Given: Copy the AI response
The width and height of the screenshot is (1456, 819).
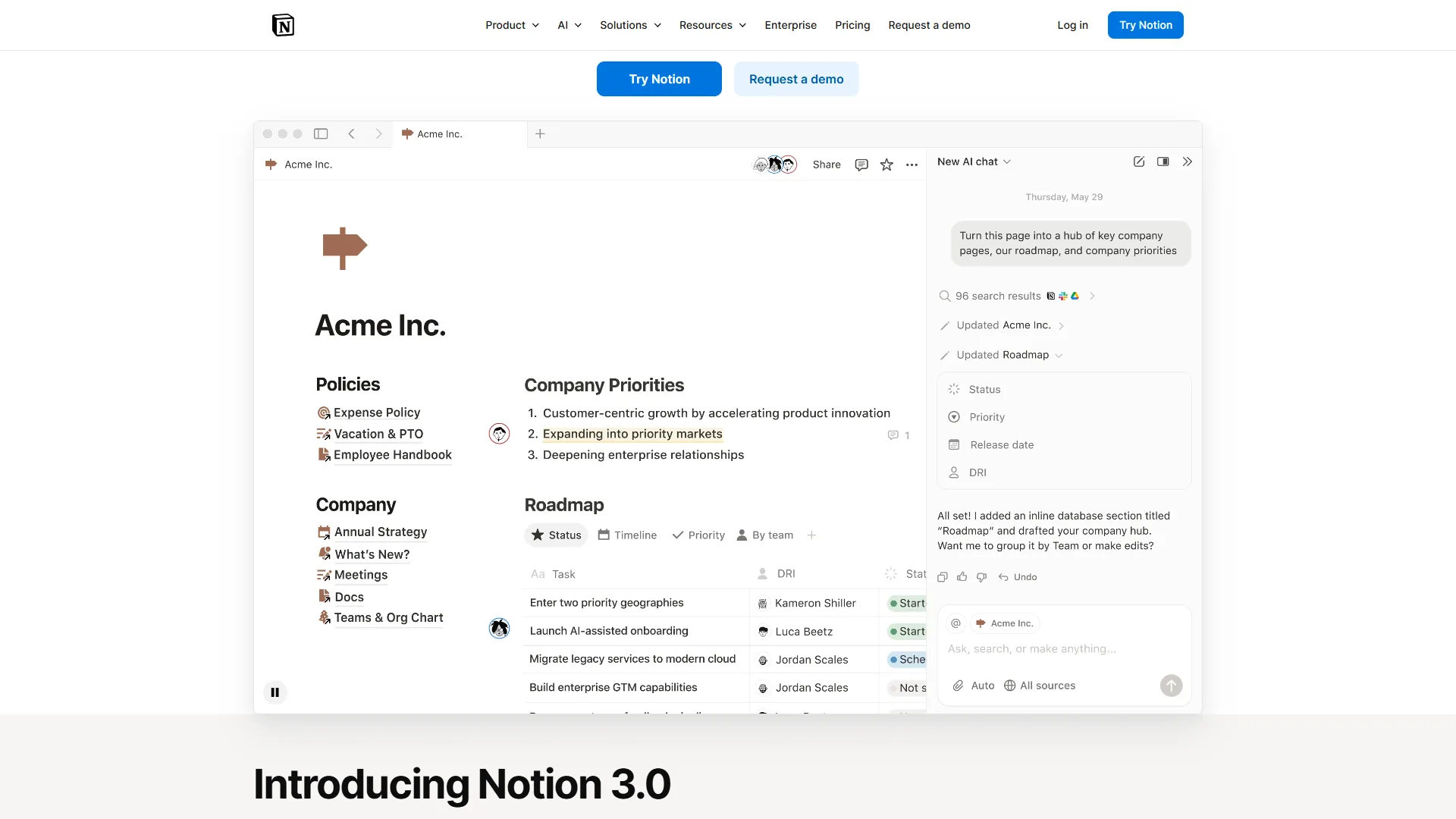Looking at the screenshot, I should point(943,577).
